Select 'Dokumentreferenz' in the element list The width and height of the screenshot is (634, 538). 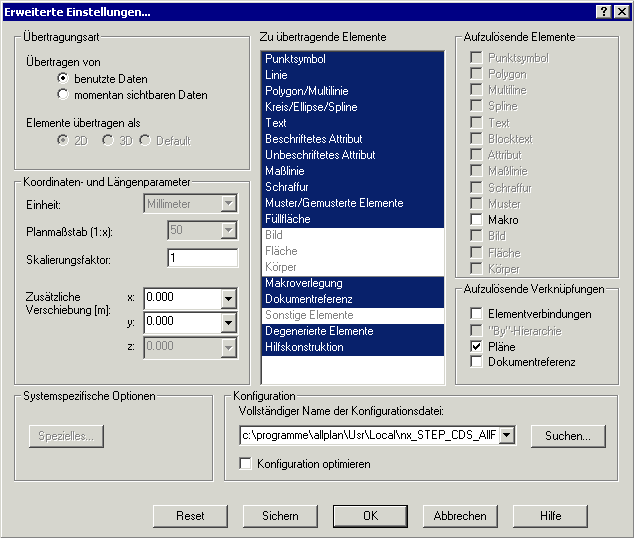[353, 299]
